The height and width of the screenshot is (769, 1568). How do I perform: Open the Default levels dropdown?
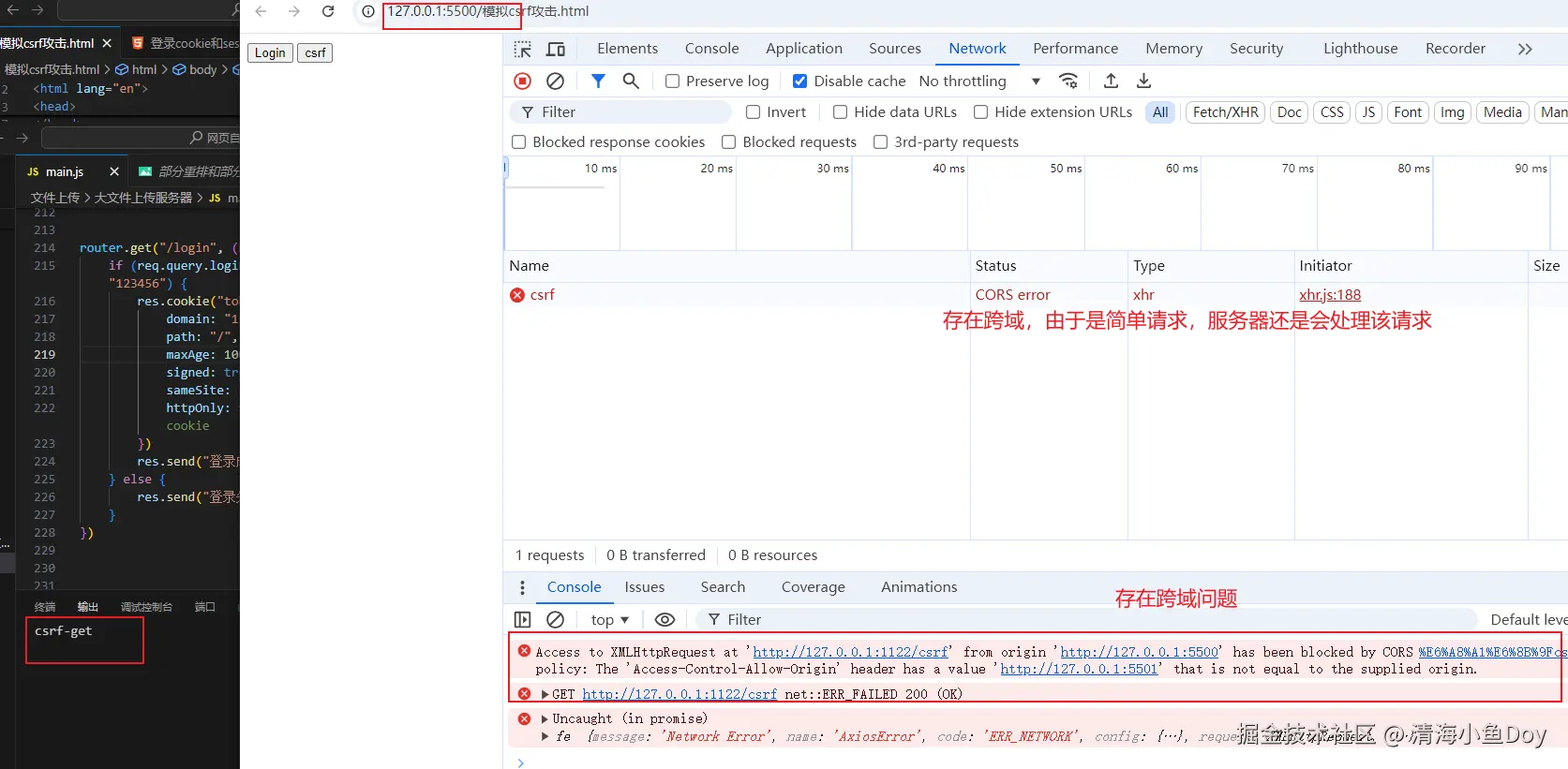tap(1529, 620)
